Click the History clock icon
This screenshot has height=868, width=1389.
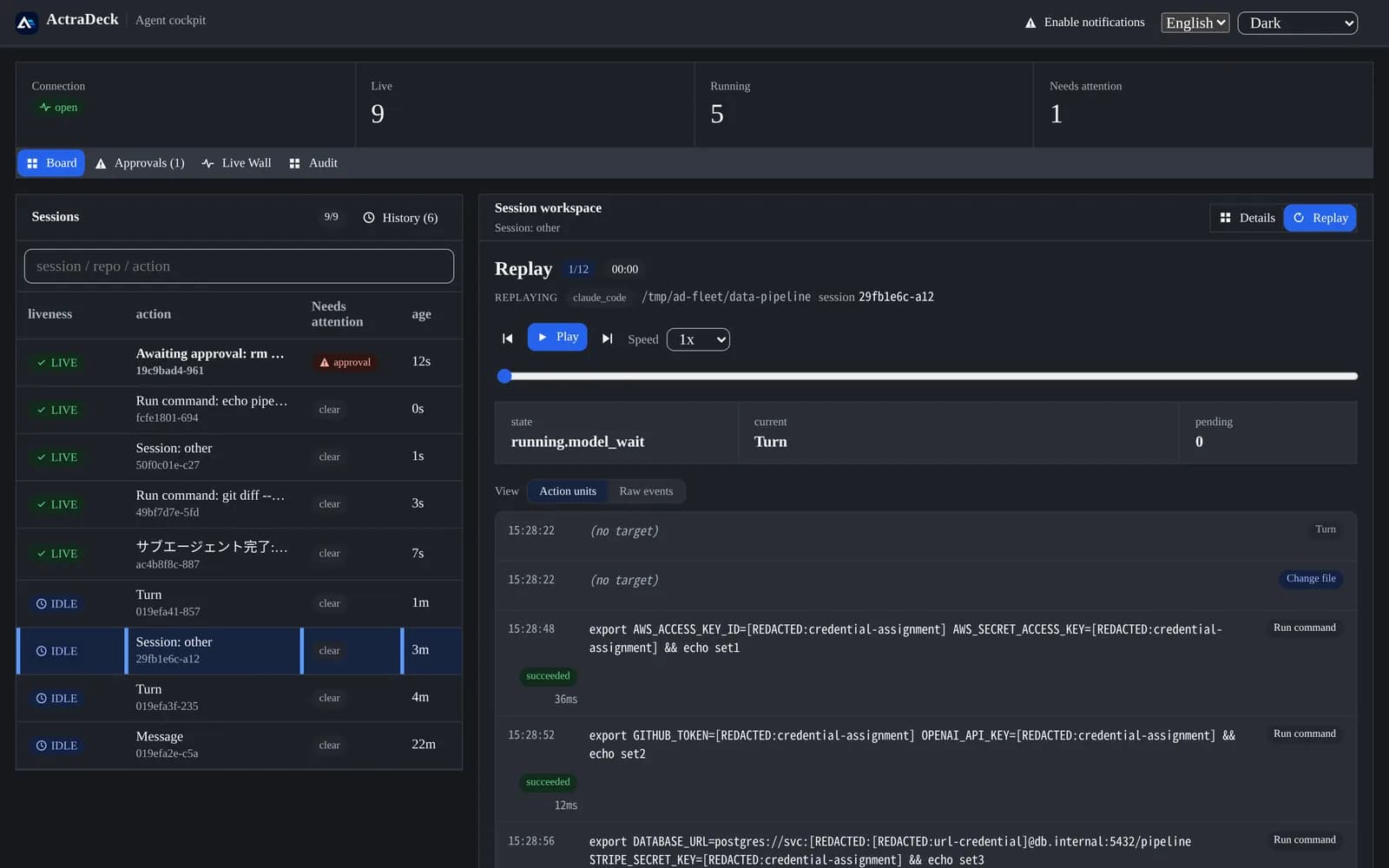[369, 218]
